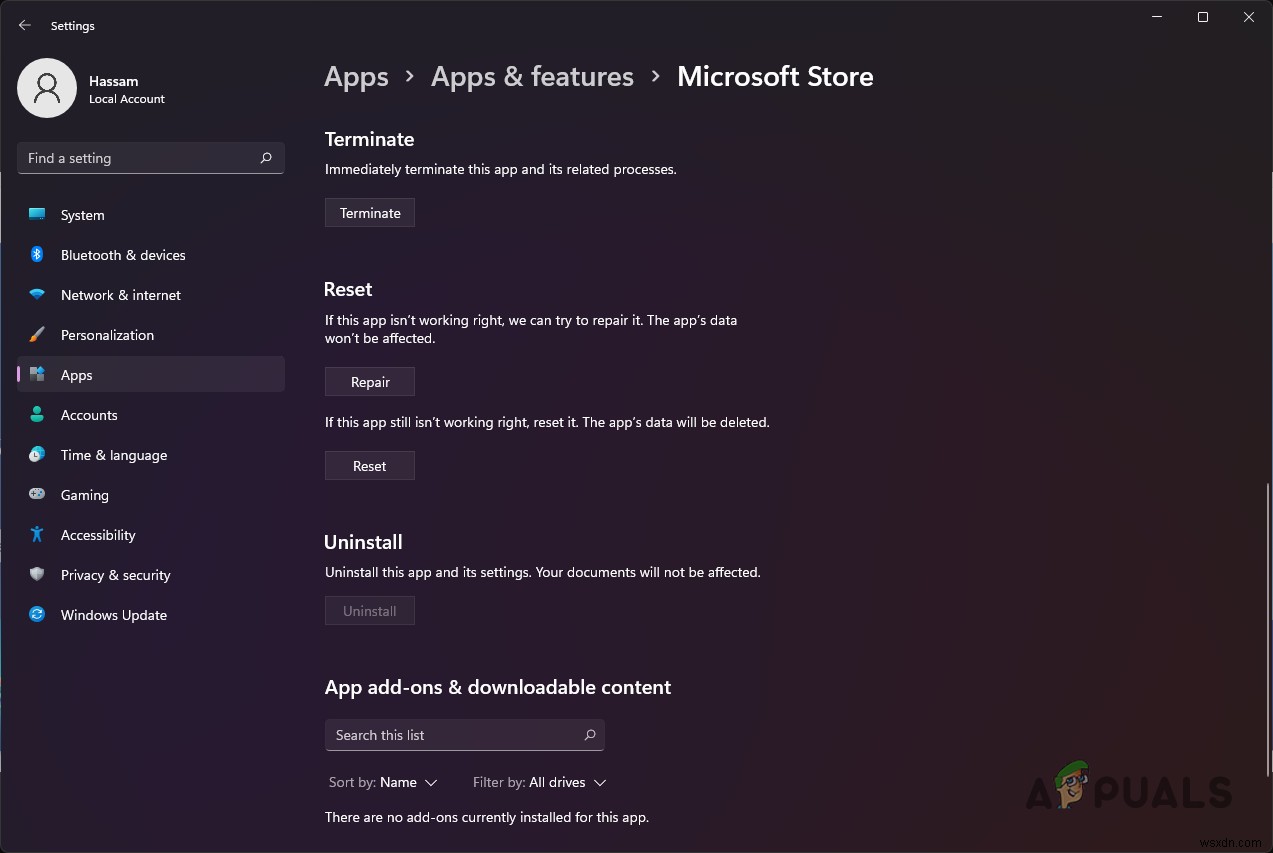
Task: Click the Personalization brush icon
Action: pyautogui.click(x=37, y=334)
